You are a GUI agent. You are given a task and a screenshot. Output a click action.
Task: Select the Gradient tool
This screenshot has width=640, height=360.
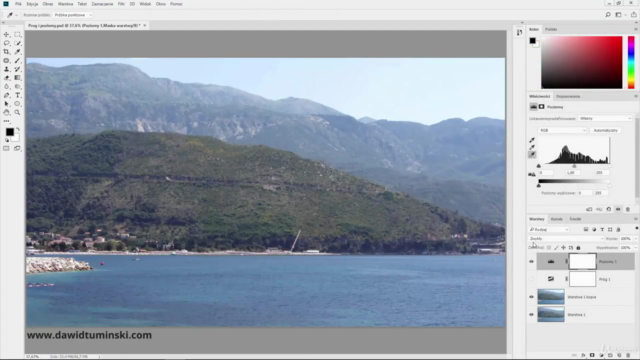[18, 78]
